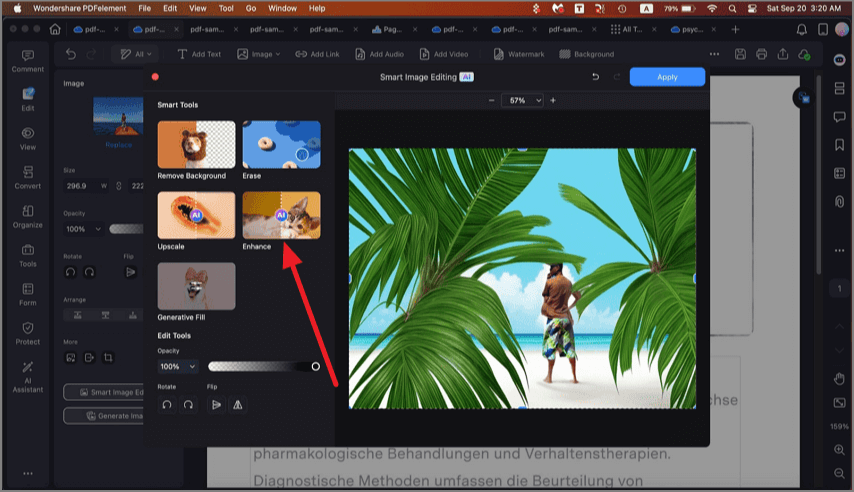Select the Edit sidebar tool
854x492 pixels.
click(28, 99)
